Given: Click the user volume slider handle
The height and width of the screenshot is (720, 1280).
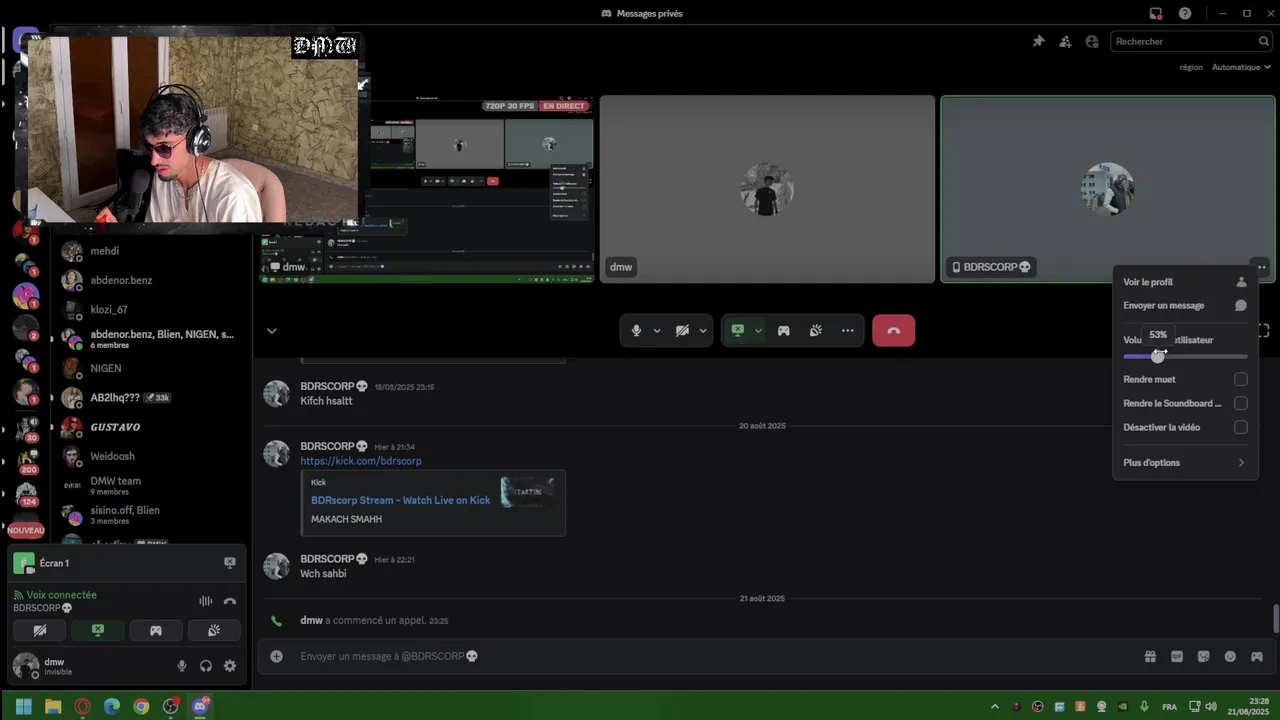Looking at the screenshot, I should click(1158, 356).
